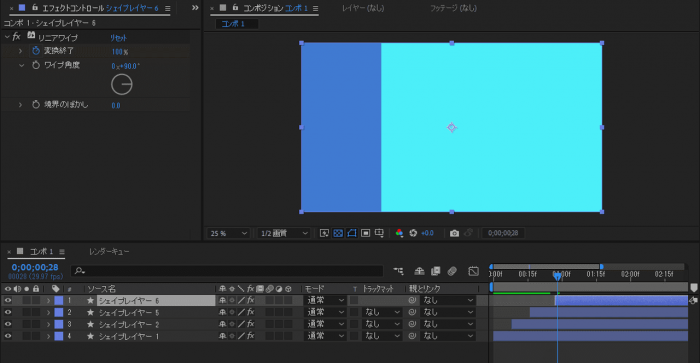
Task: Click the search magnifier in timeline
Action: click(x=79, y=271)
